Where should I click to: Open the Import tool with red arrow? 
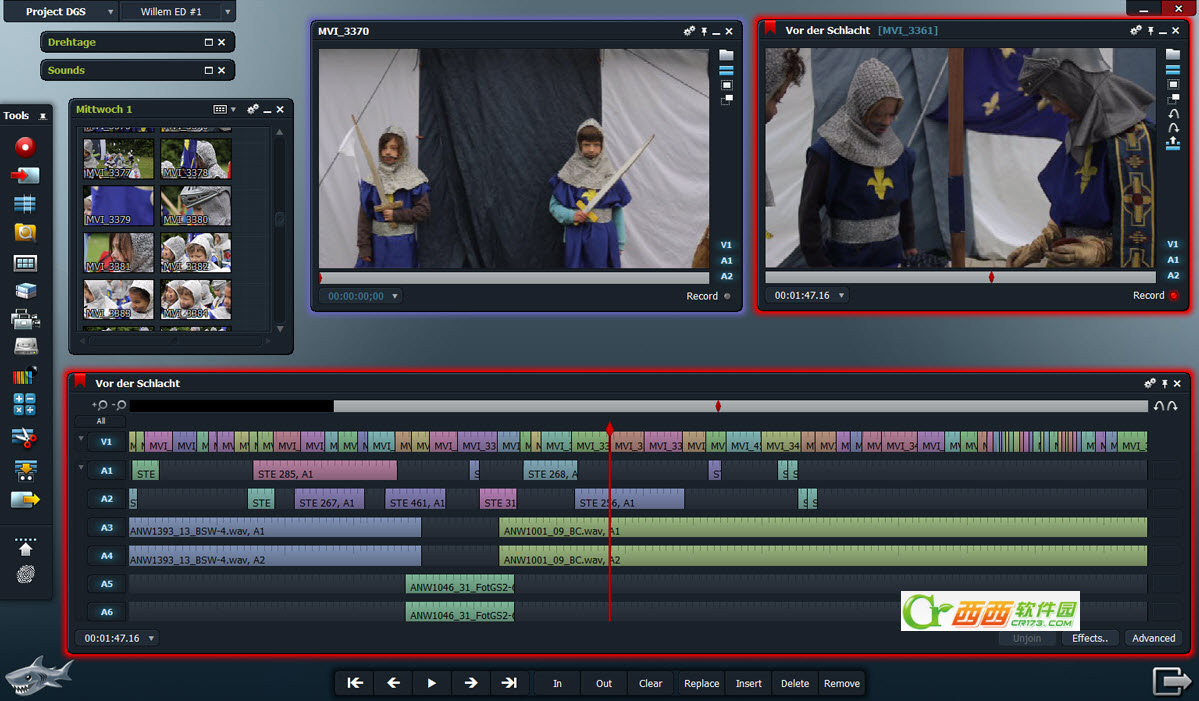[25, 176]
